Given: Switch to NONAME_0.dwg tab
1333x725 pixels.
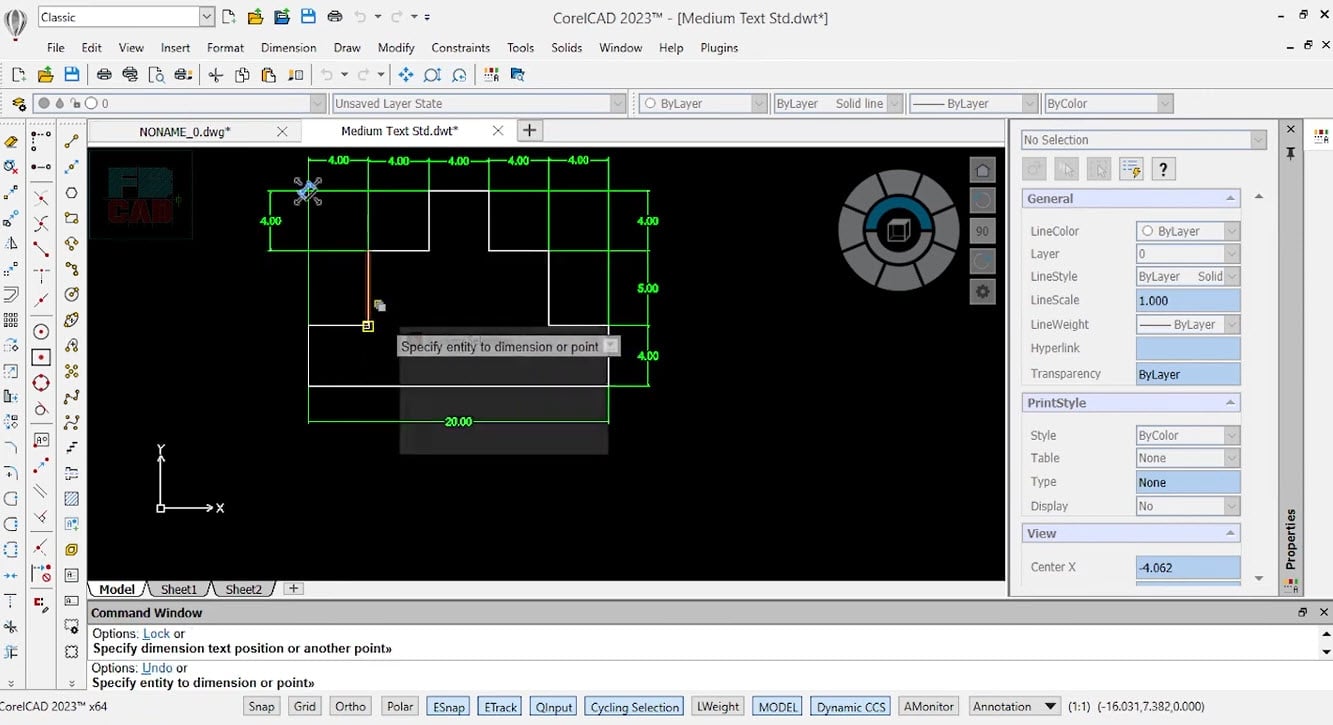Looking at the screenshot, I should 185,131.
